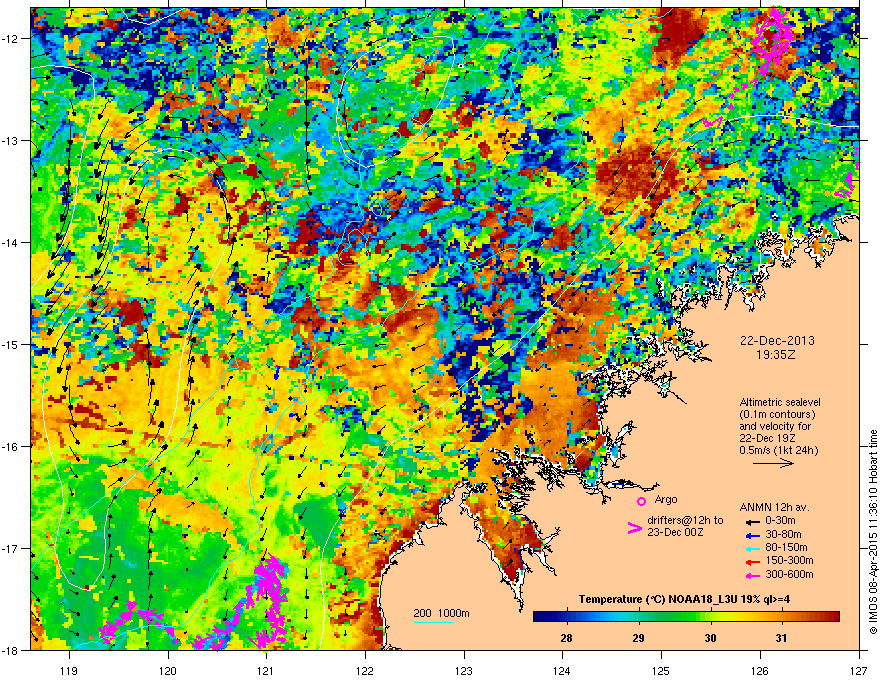880x680 pixels.
Task: Click the magenta Argo circle marker in legend
Action: [x=641, y=501]
